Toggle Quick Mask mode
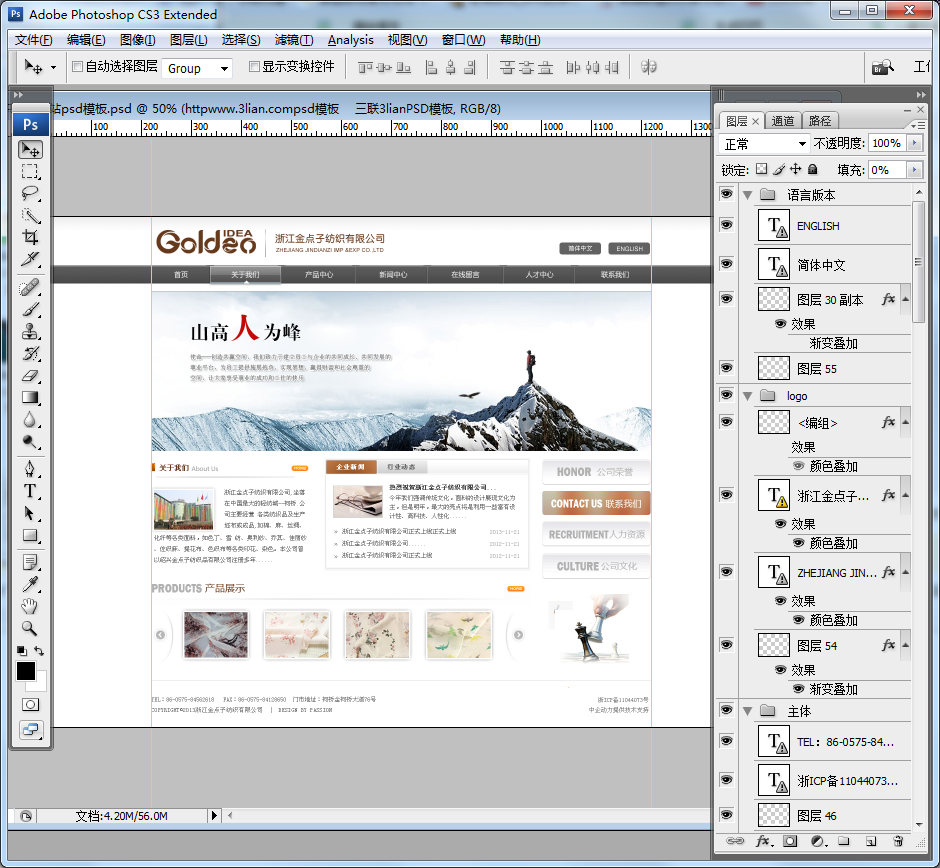 point(31,704)
